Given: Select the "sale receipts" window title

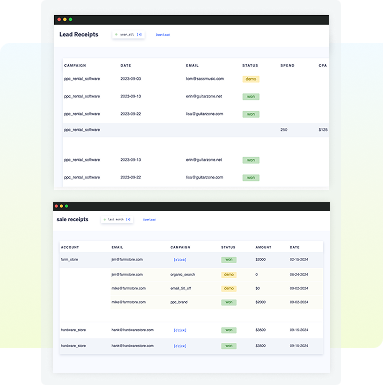Looking at the screenshot, I should [x=72, y=219].
